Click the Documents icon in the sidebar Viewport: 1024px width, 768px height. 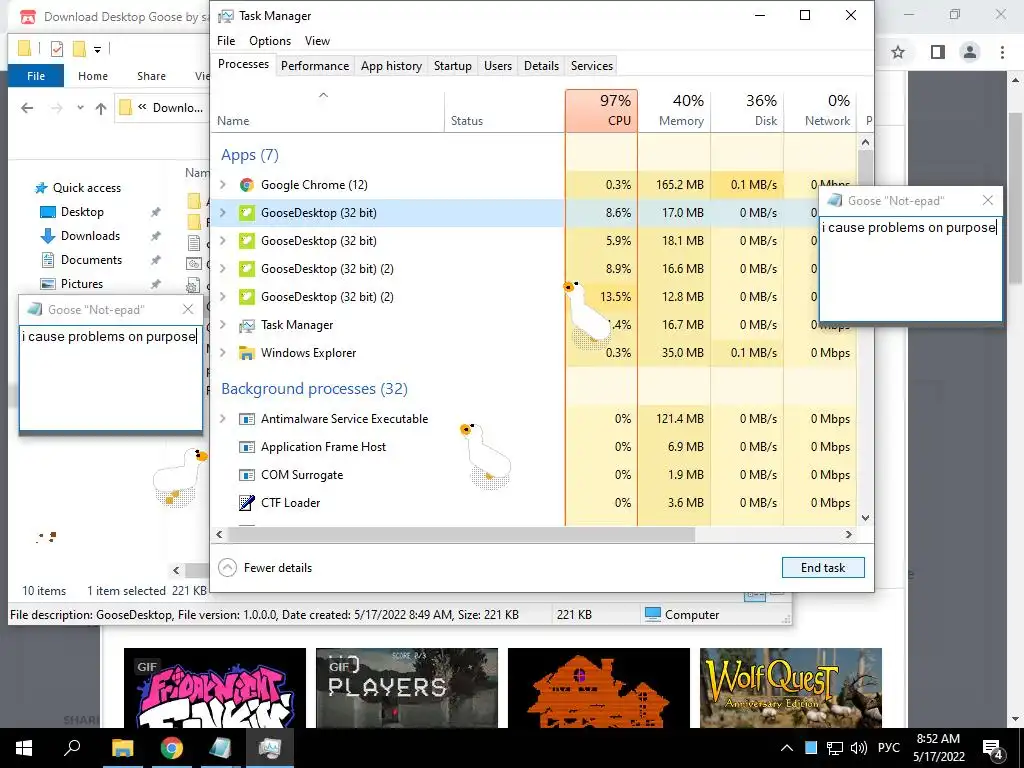(48, 260)
